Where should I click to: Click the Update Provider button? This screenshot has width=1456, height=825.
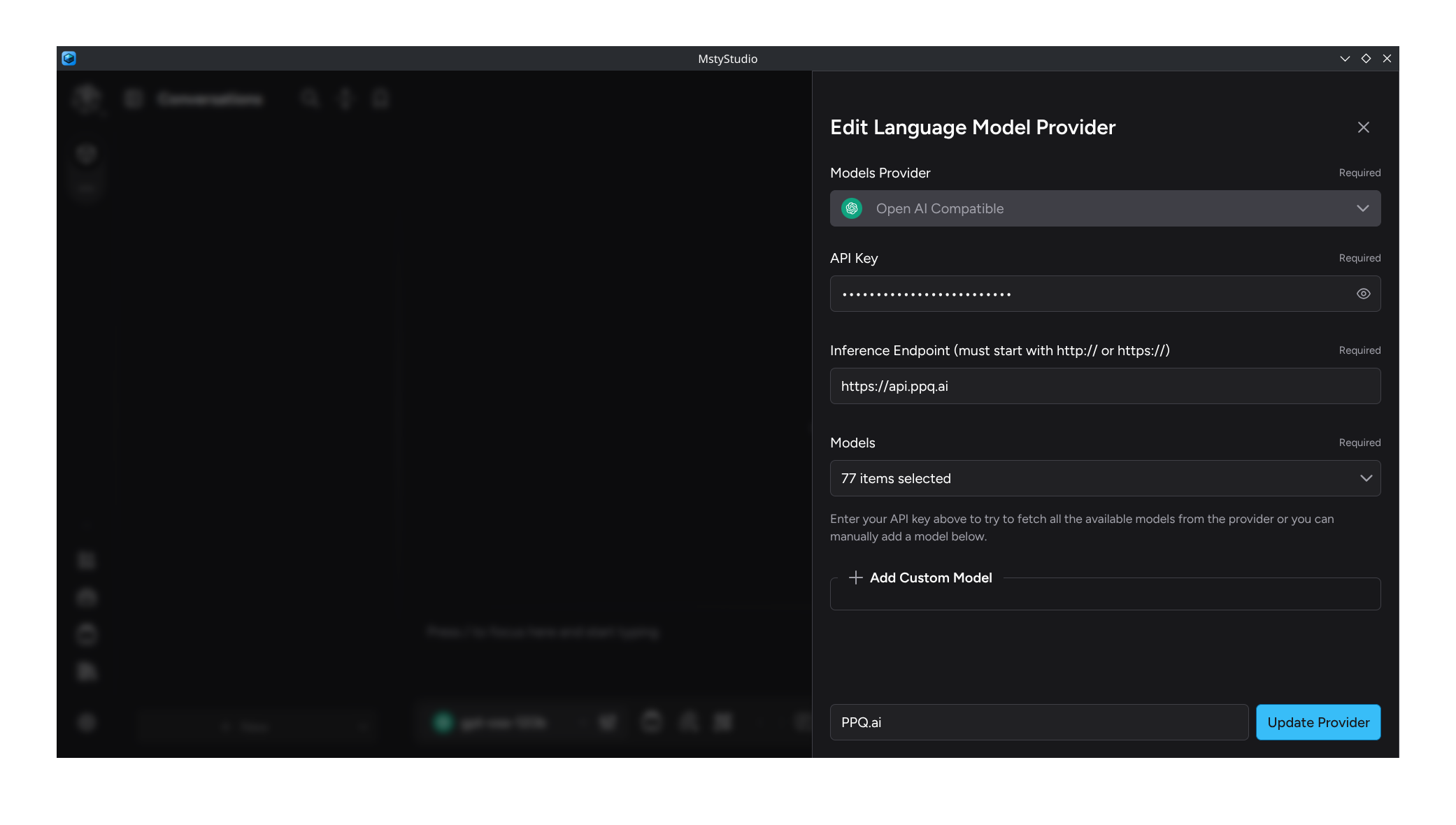point(1318,722)
